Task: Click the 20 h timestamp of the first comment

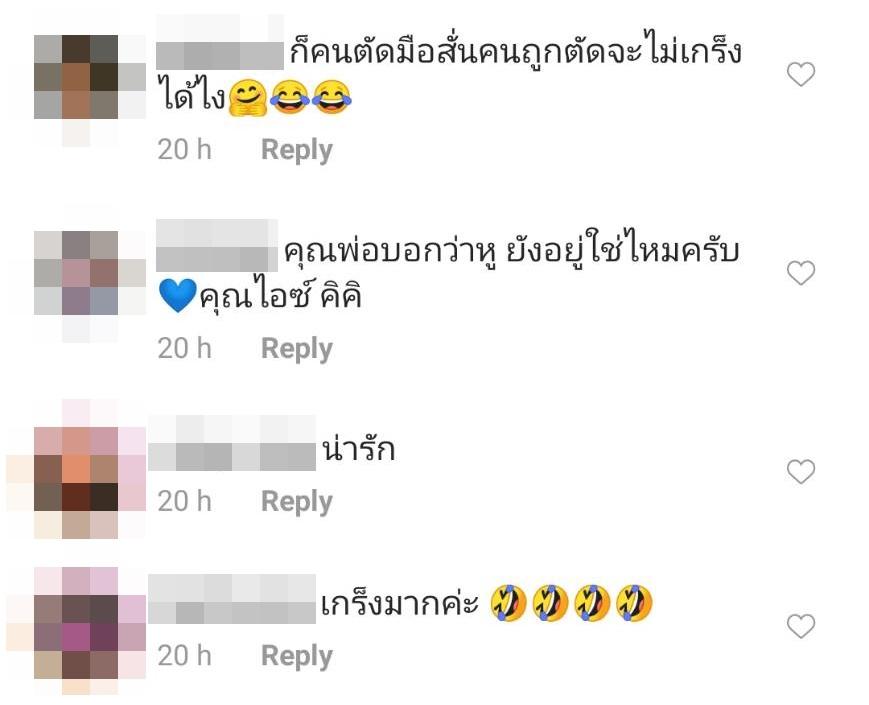Action: 185,150
